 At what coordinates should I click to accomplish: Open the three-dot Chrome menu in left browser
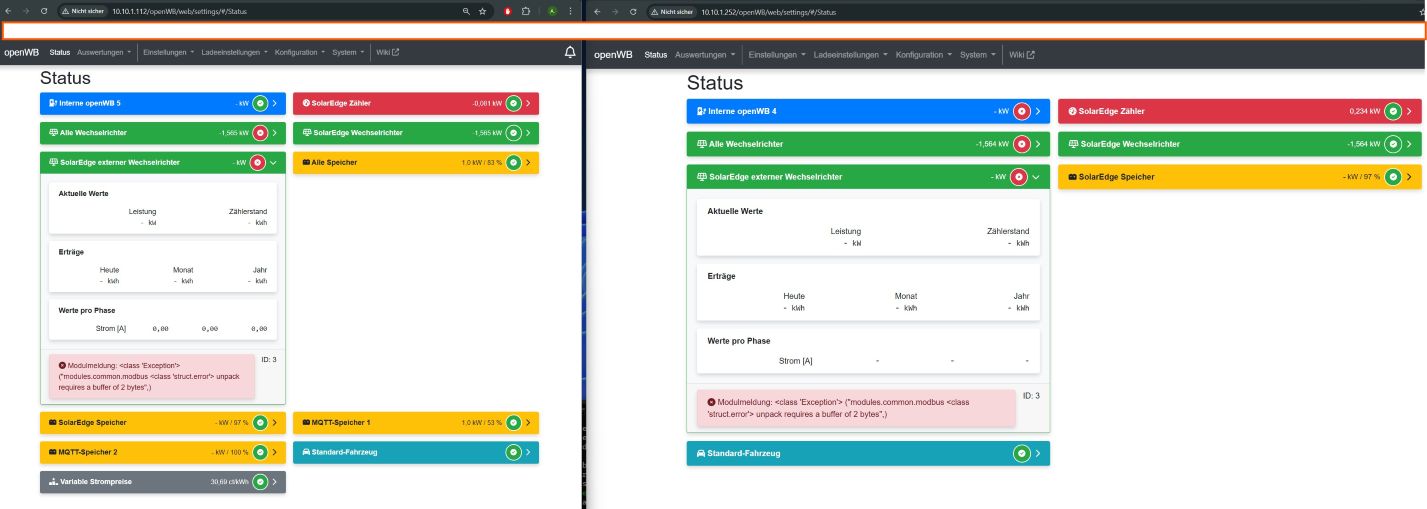point(571,11)
